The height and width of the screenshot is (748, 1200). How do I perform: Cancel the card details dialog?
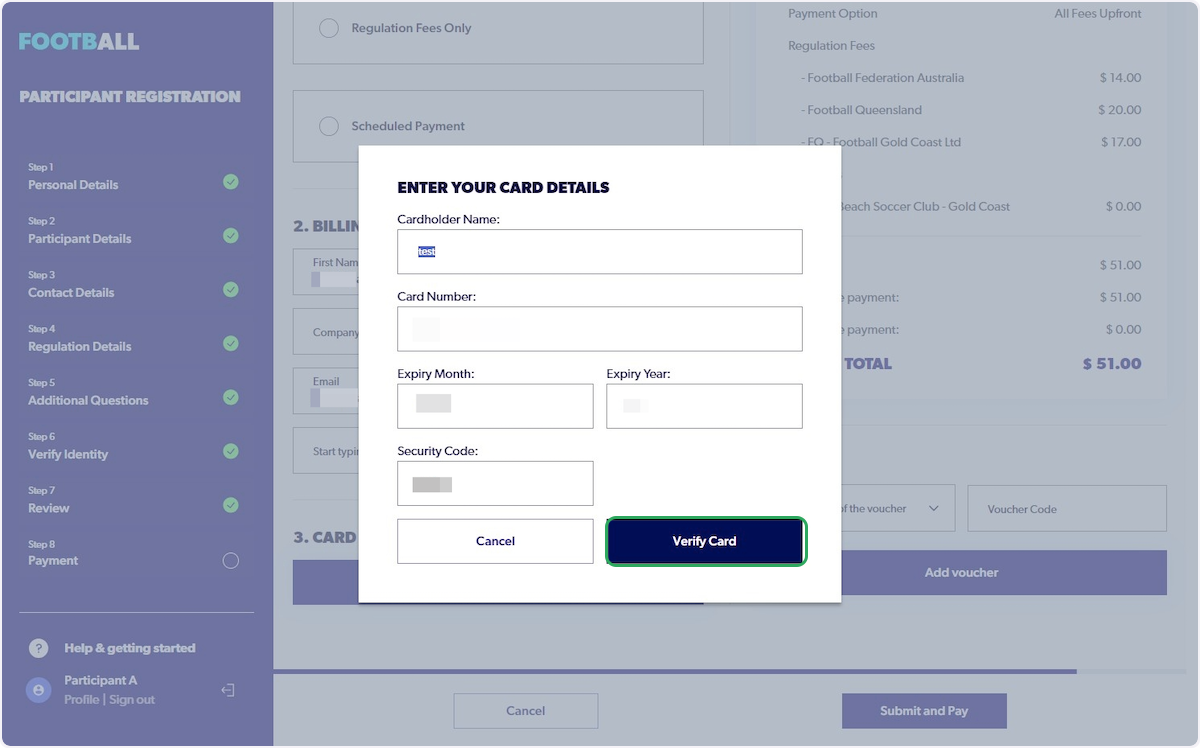[x=495, y=541]
